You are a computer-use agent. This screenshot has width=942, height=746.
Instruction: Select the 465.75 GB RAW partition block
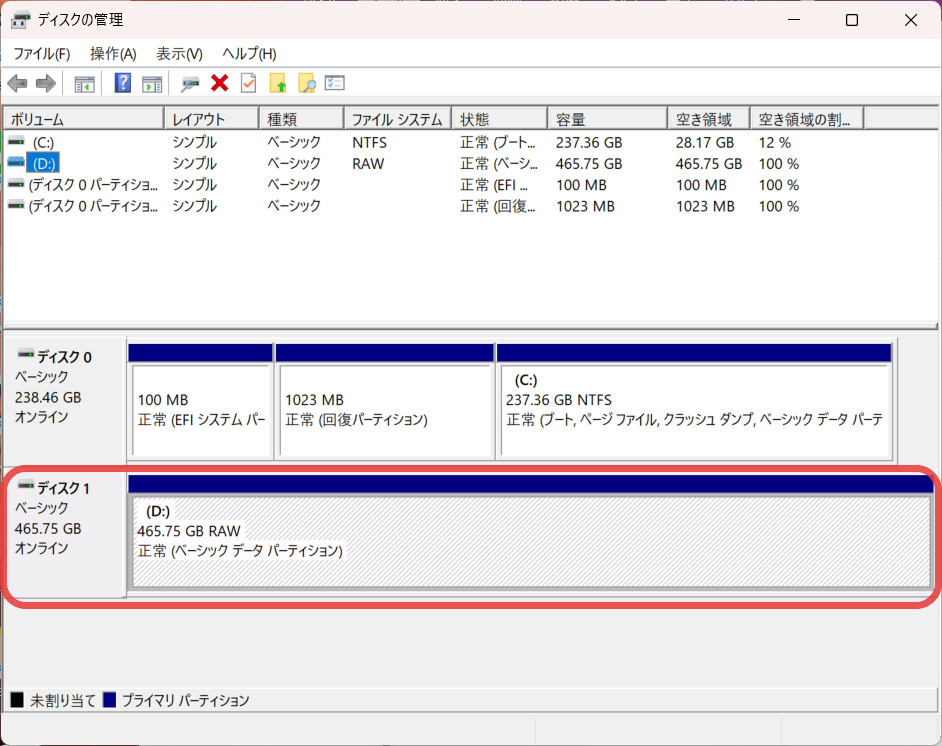pyautogui.click(x=530, y=541)
